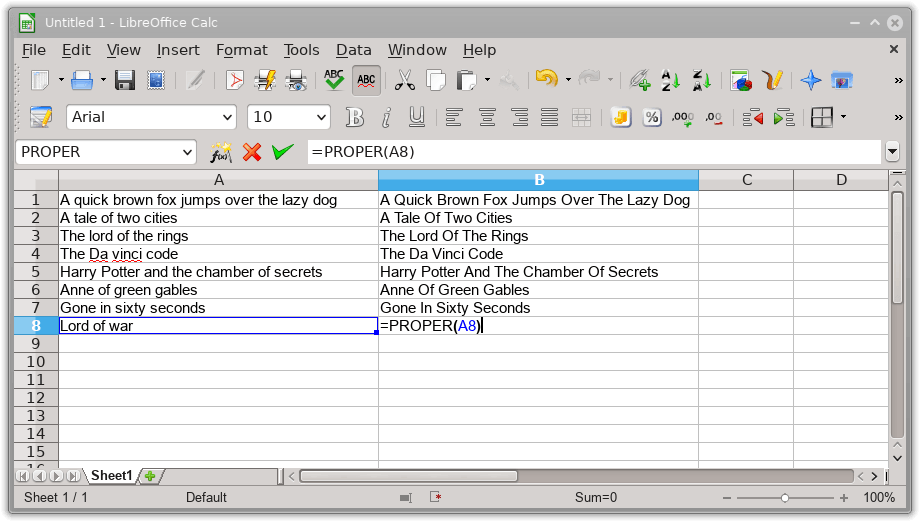The width and height of the screenshot is (920, 522).
Task: Add a new sheet with plus button
Action: pyautogui.click(x=150, y=476)
